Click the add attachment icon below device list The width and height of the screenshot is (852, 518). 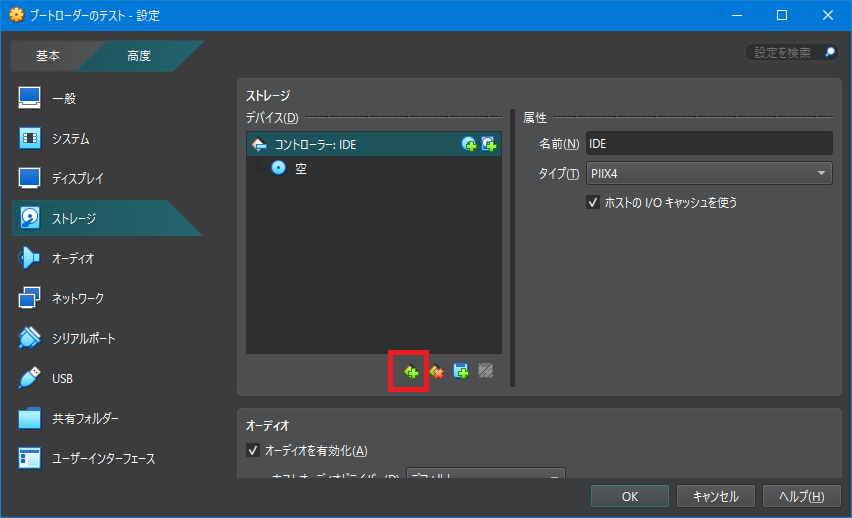click(x=461, y=371)
